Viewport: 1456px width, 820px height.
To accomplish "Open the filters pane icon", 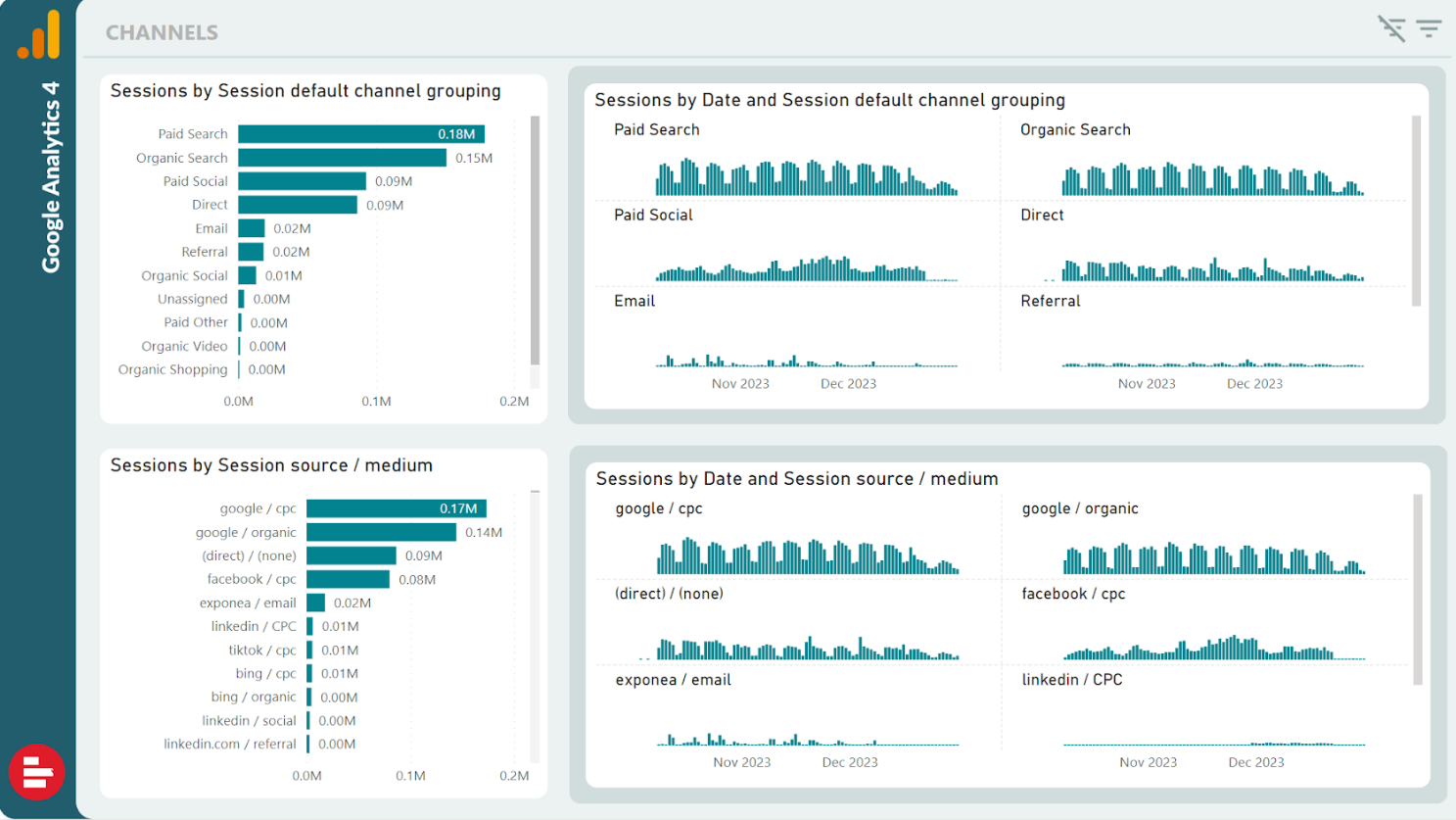I will (1429, 28).
